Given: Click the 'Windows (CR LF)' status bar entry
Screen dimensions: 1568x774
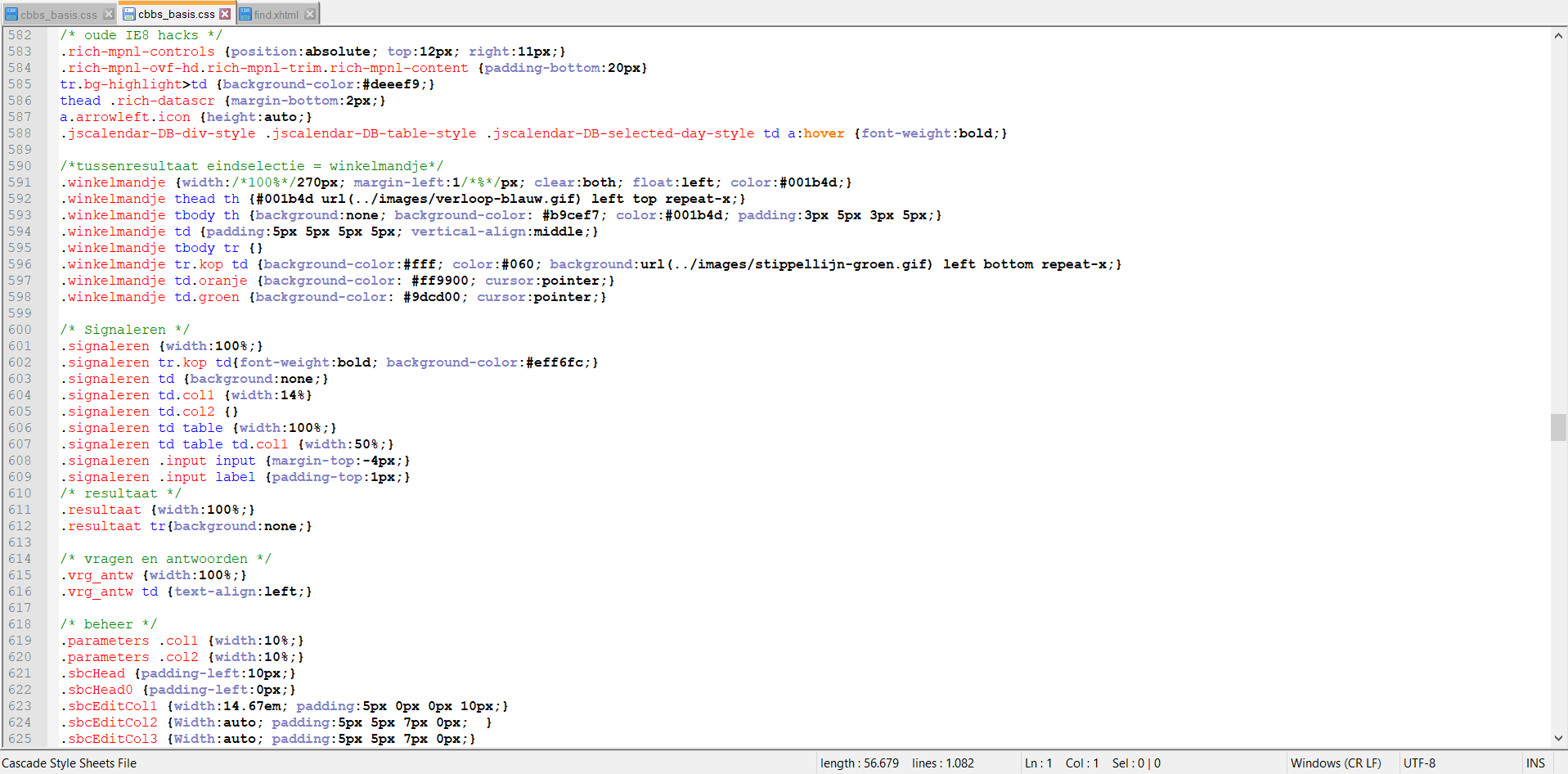Looking at the screenshot, I should pos(1336,763).
